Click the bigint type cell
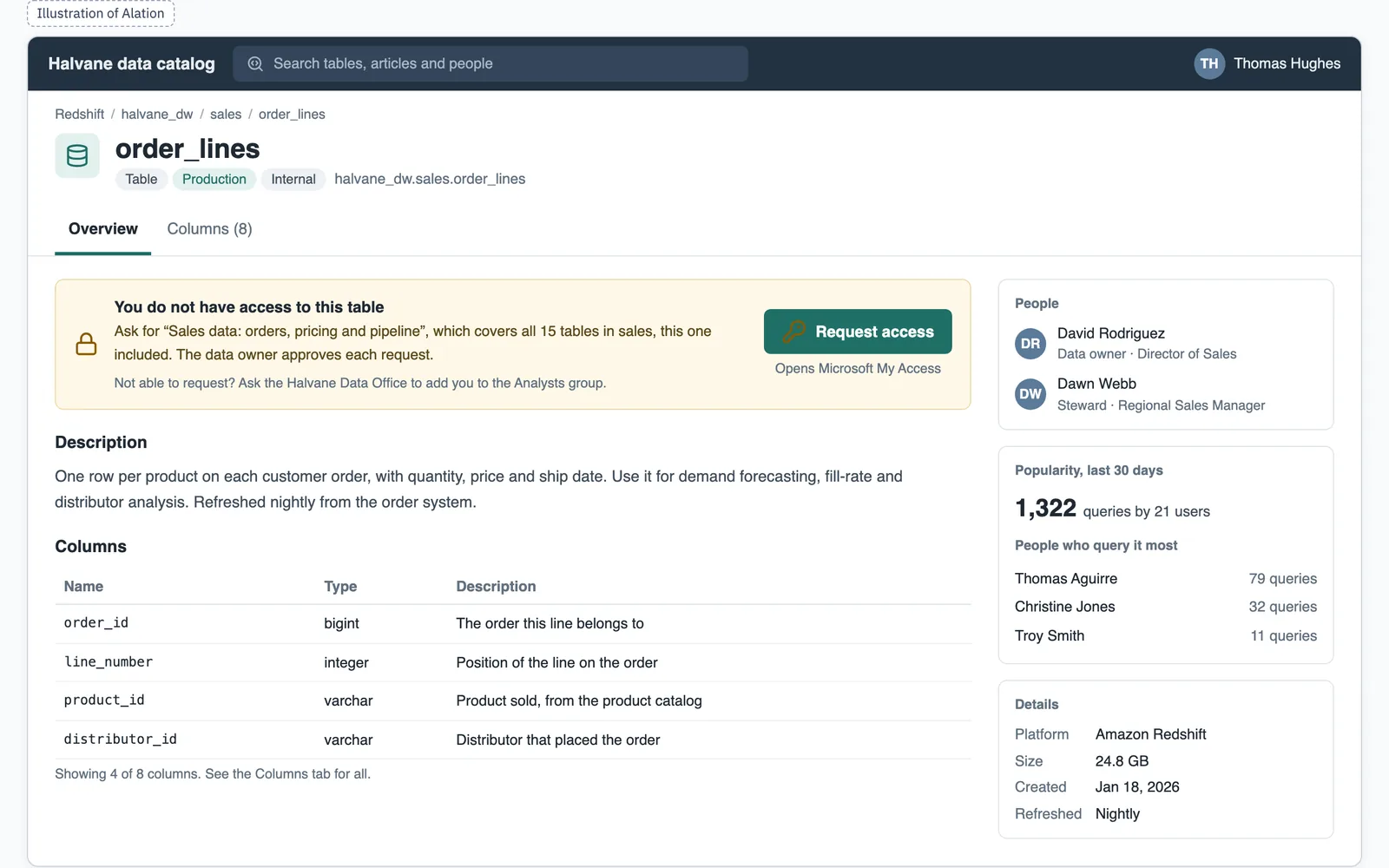 [341, 623]
